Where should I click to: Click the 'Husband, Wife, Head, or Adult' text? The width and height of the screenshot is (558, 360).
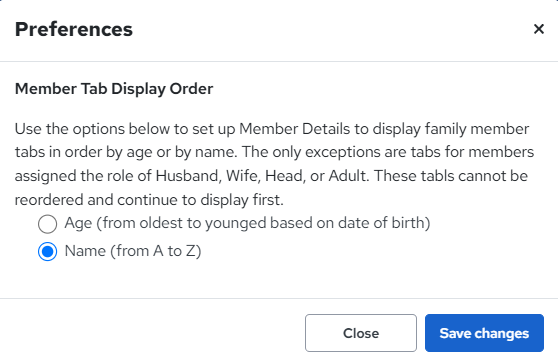pos(261,176)
